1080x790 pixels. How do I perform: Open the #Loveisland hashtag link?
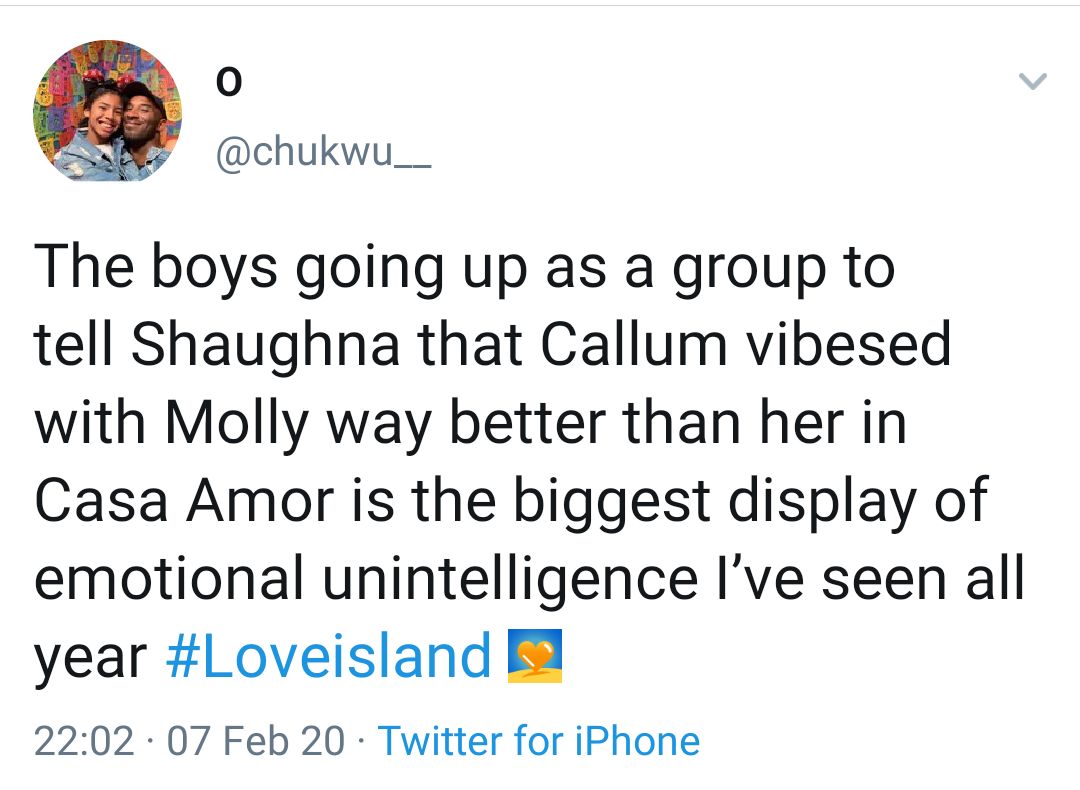pyautogui.click(x=328, y=656)
